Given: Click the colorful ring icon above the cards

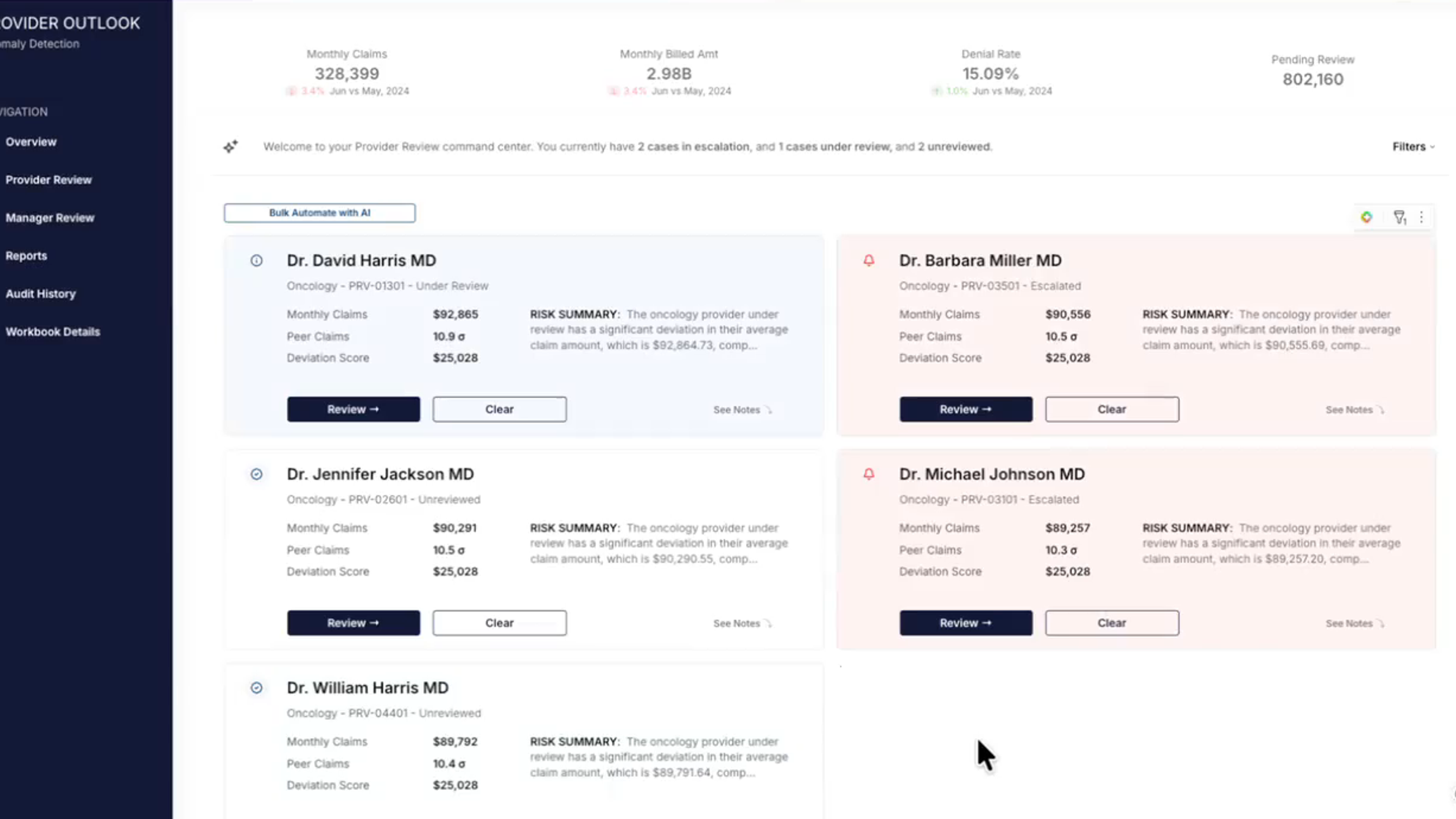Looking at the screenshot, I should pos(1367,217).
